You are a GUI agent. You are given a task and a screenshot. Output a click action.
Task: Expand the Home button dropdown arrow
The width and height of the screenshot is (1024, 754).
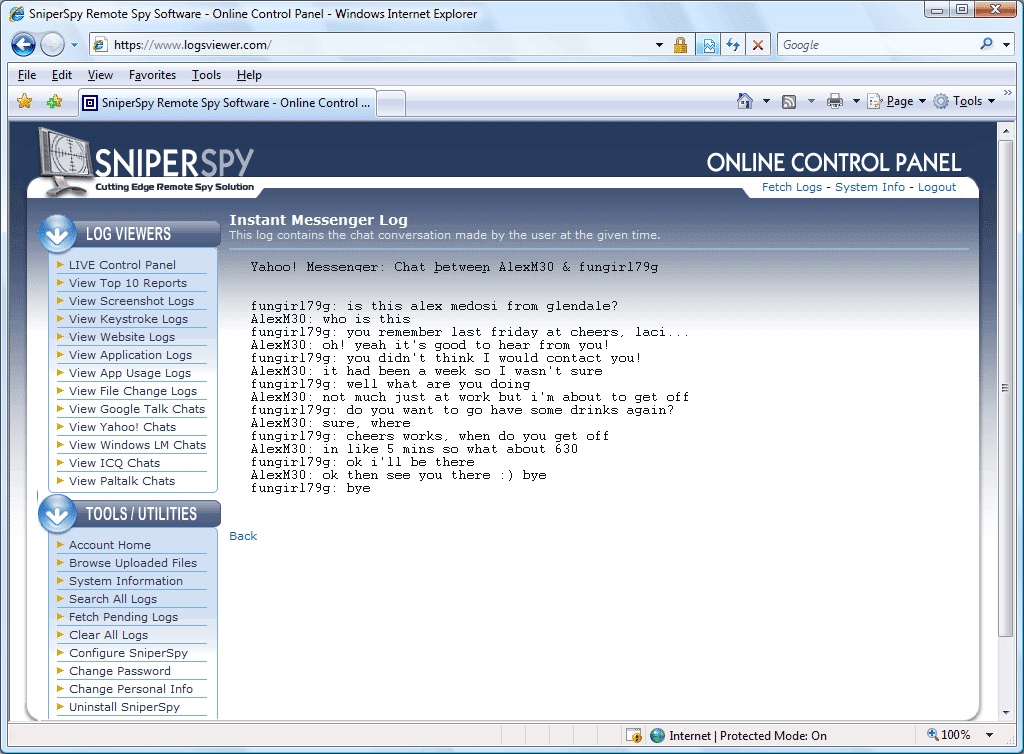[x=767, y=101]
